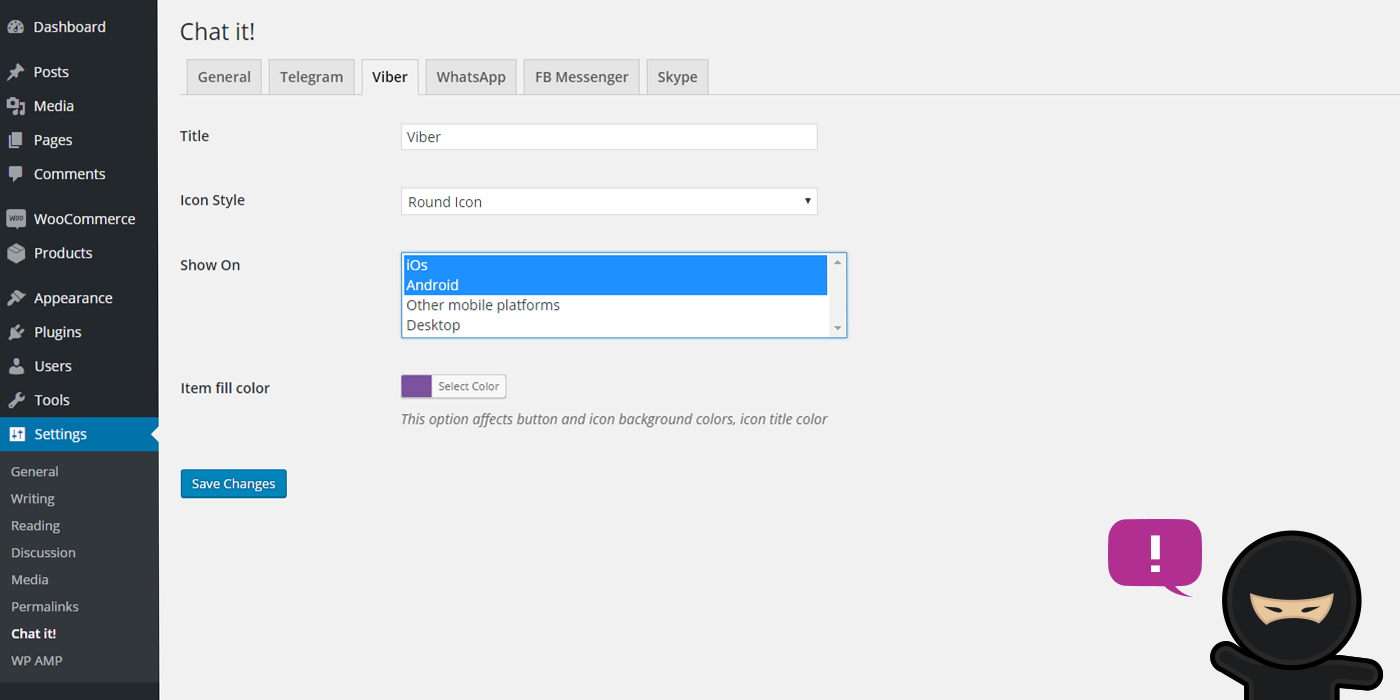The height and width of the screenshot is (700, 1400).
Task: Click the Appearance brush icon
Action: point(16,298)
